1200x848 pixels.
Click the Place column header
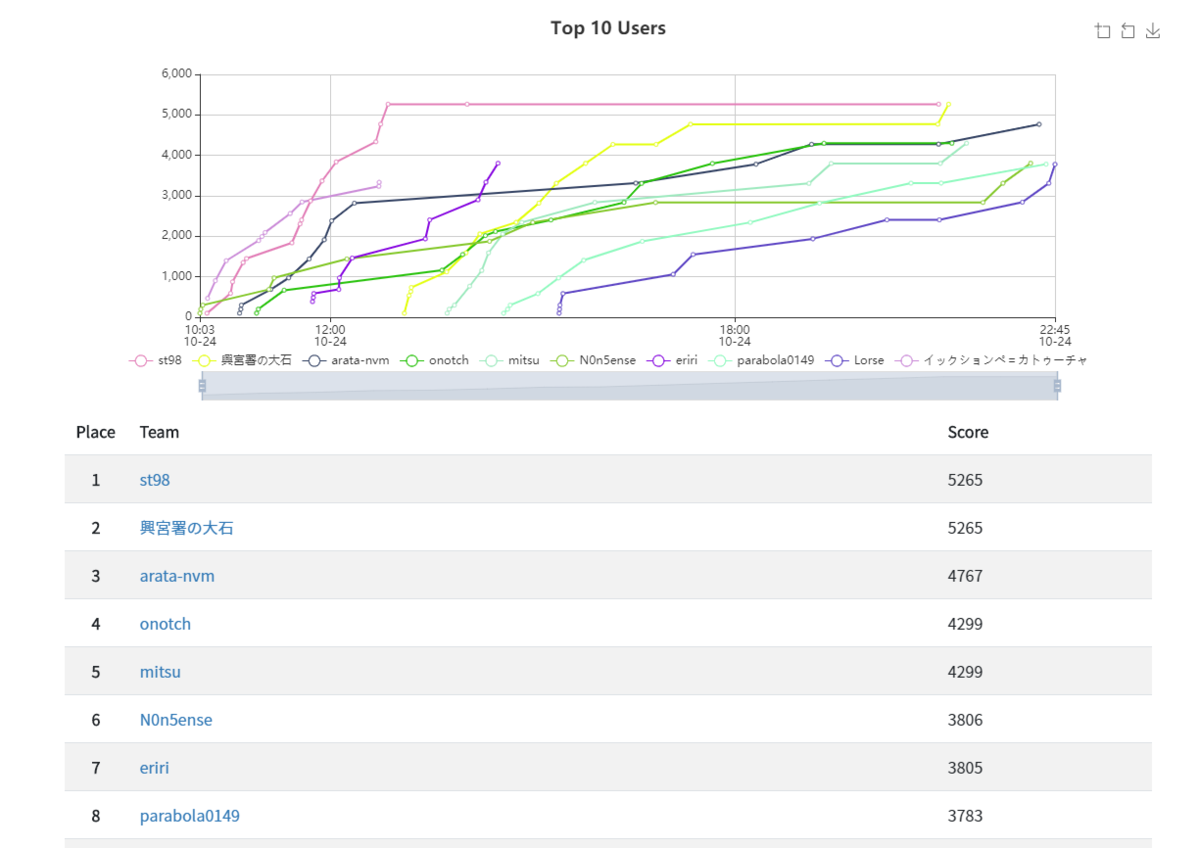[x=95, y=432]
